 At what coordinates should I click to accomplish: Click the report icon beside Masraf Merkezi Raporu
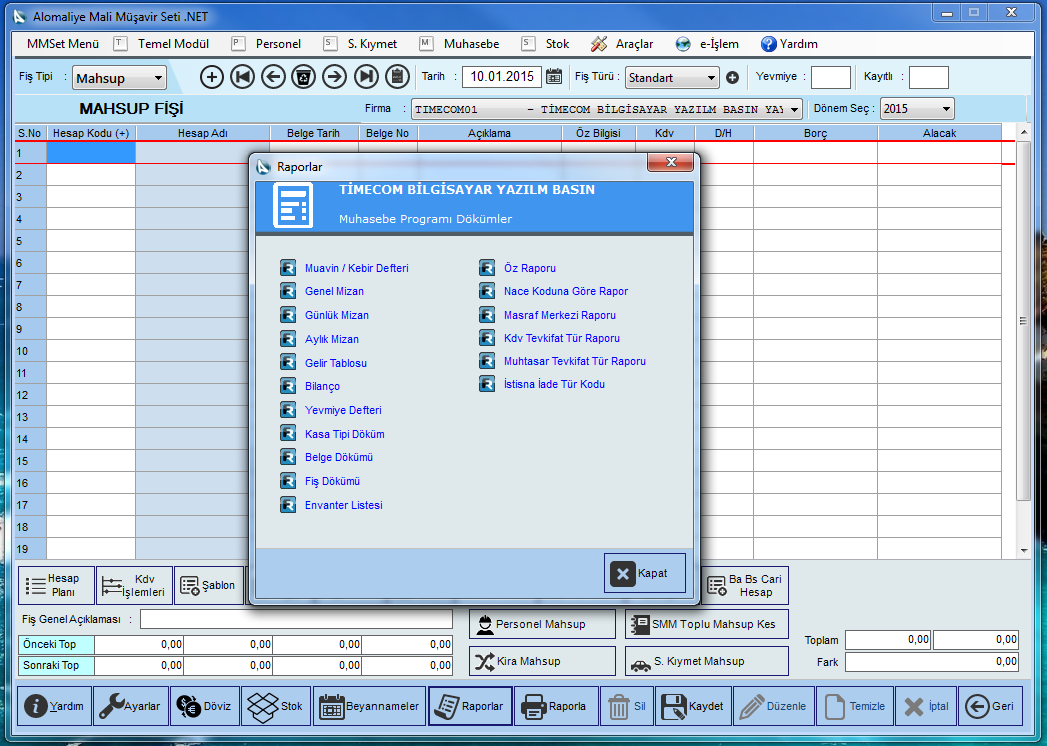(487, 315)
